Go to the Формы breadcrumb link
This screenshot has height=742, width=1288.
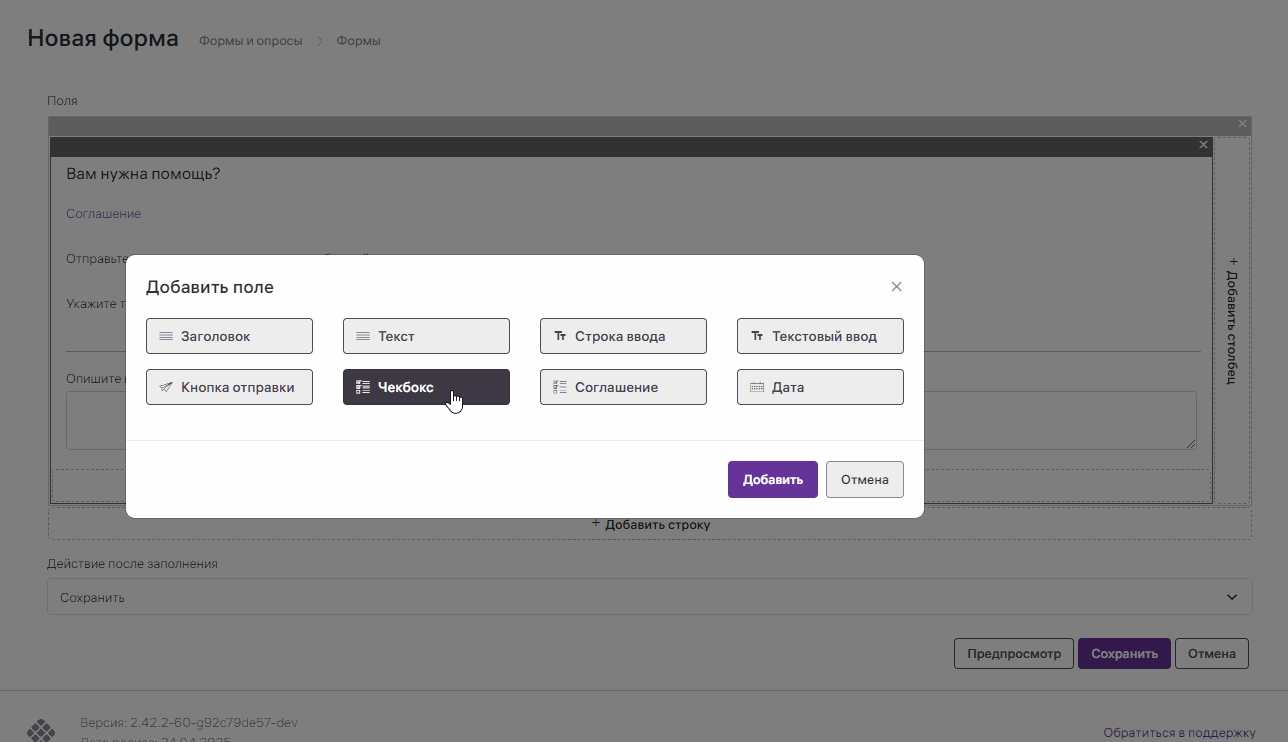point(358,41)
